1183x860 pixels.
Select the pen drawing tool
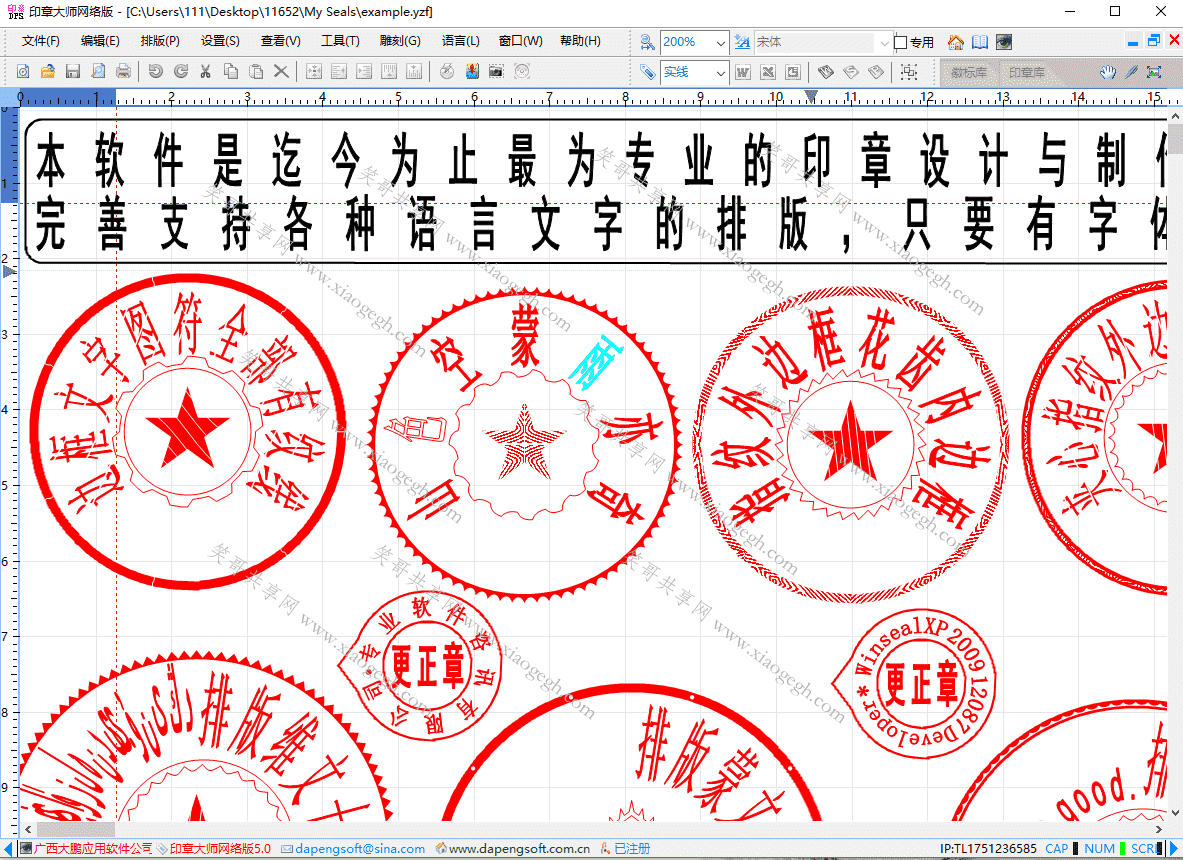(x=1131, y=72)
